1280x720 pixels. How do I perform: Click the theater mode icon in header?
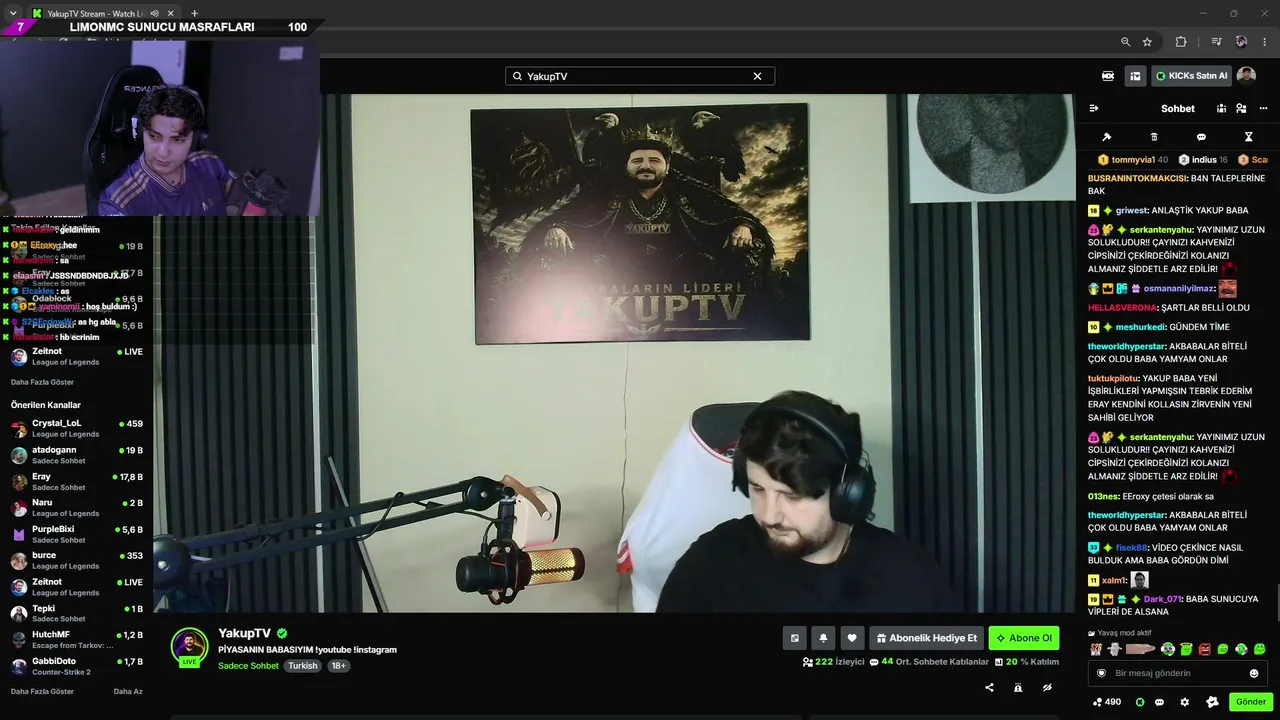(1108, 76)
